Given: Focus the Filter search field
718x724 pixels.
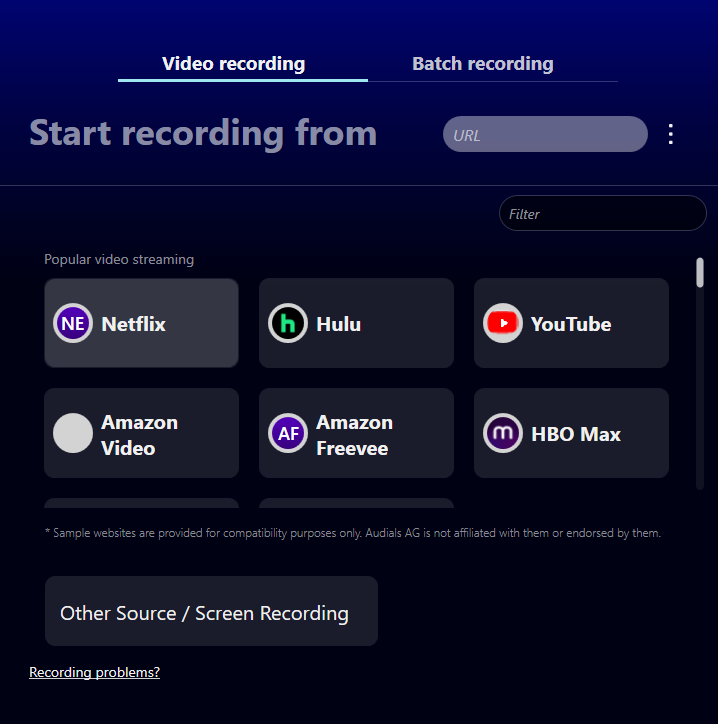Looking at the screenshot, I should click(603, 213).
